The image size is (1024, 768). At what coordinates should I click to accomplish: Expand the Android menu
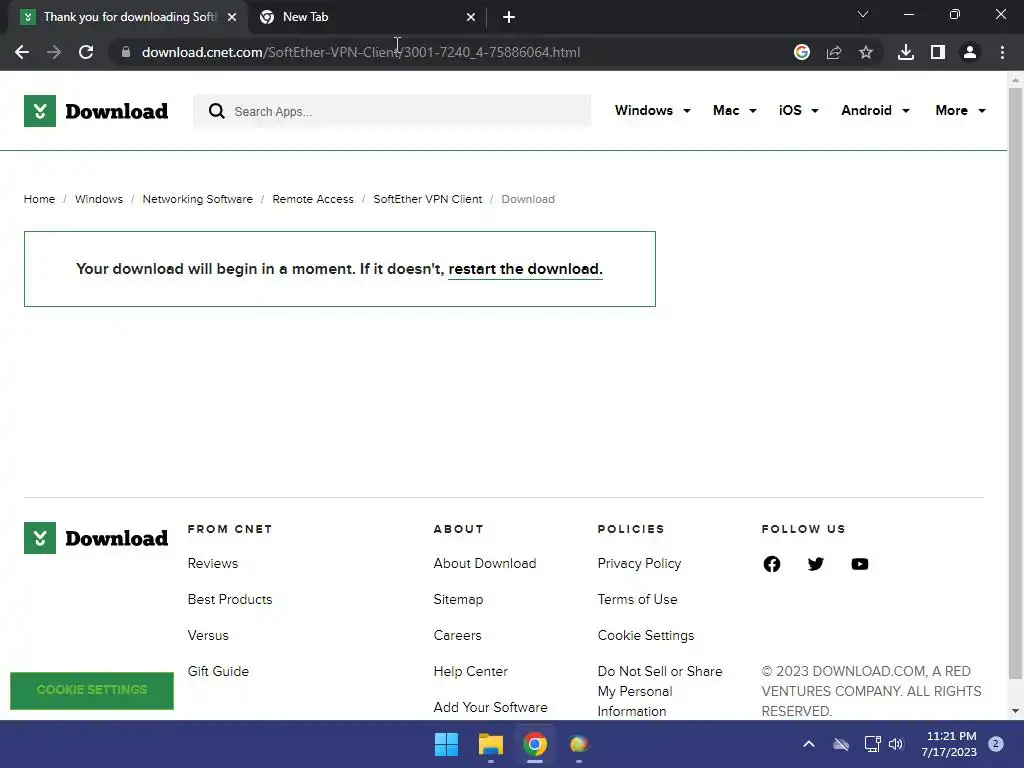[x=875, y=110]
